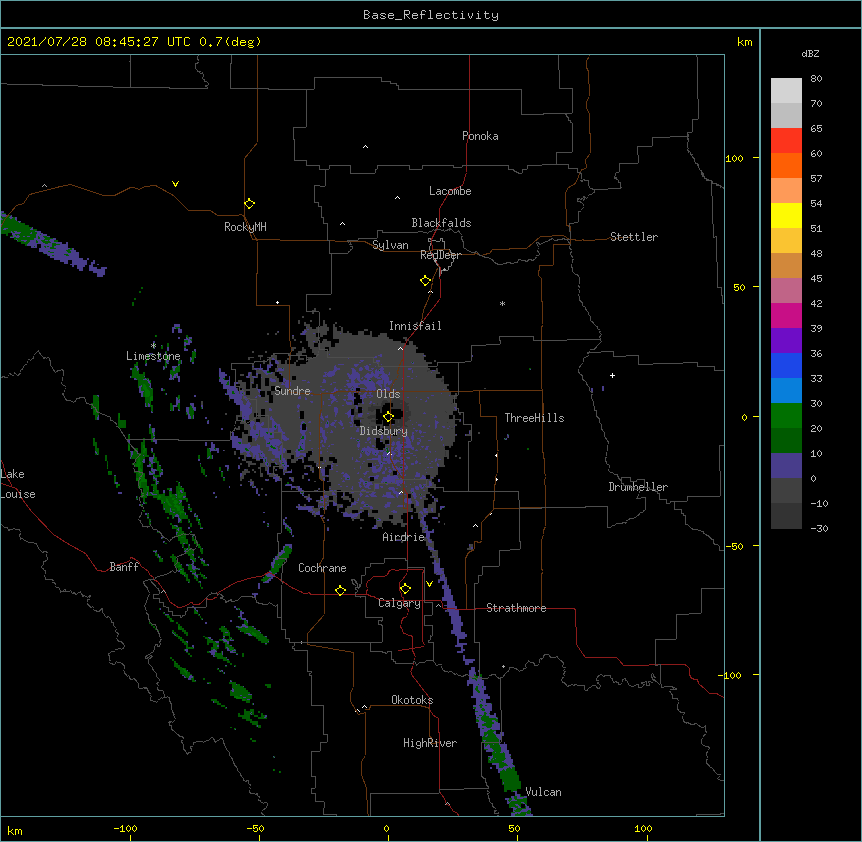This screenshot has height=842, width=862.
Task: Click the 50 tick on the right axis
Action: [x=739, y=287]
